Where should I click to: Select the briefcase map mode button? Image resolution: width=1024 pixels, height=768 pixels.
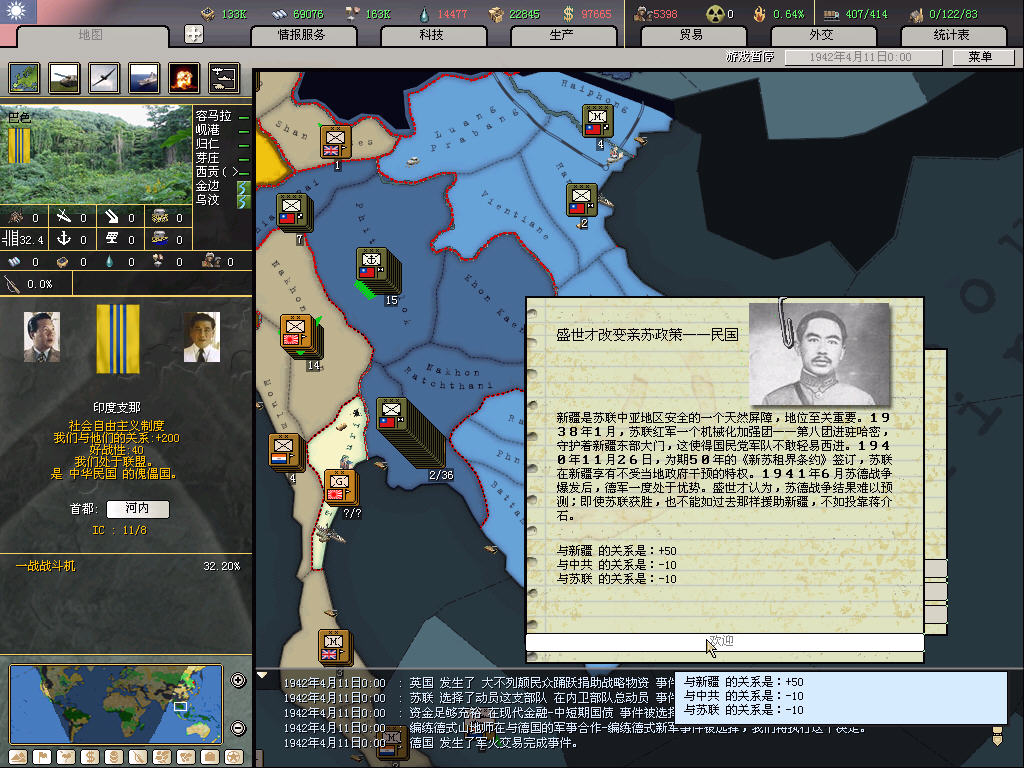tap(210, 757)
